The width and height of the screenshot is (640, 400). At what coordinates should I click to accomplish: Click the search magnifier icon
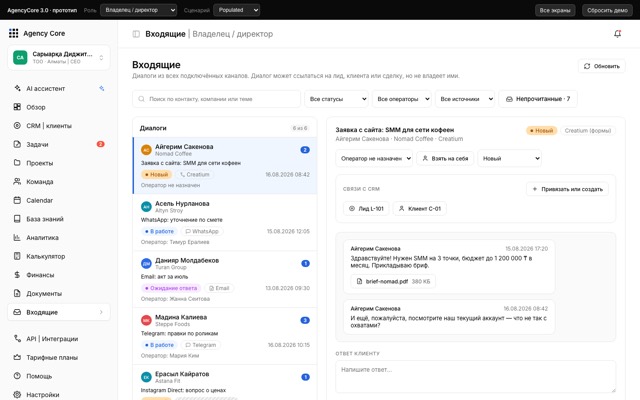pyautogui.click(x=141, y=99)
